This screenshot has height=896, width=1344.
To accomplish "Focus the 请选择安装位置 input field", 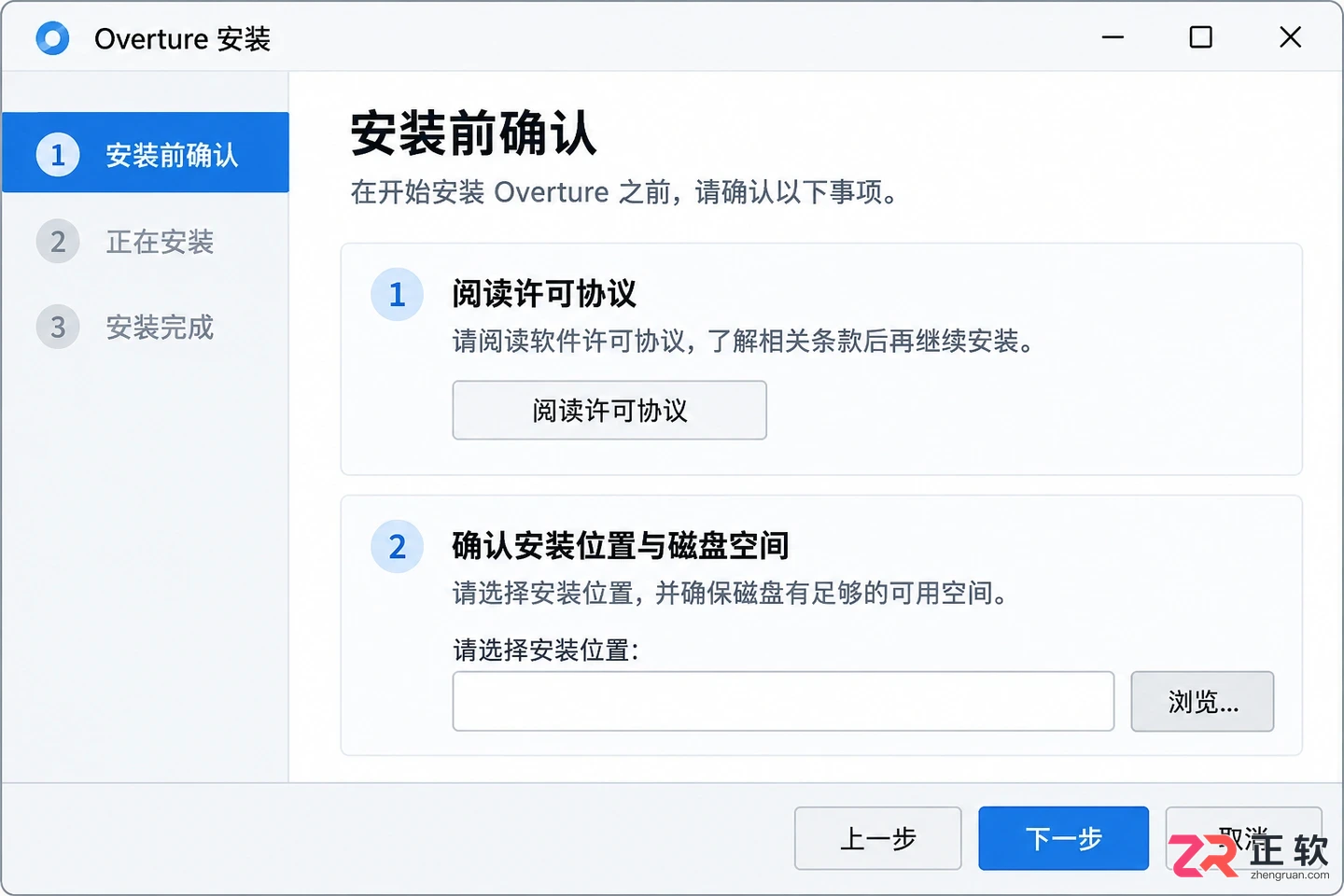I will pyautogui.click(x=783, y=701).
